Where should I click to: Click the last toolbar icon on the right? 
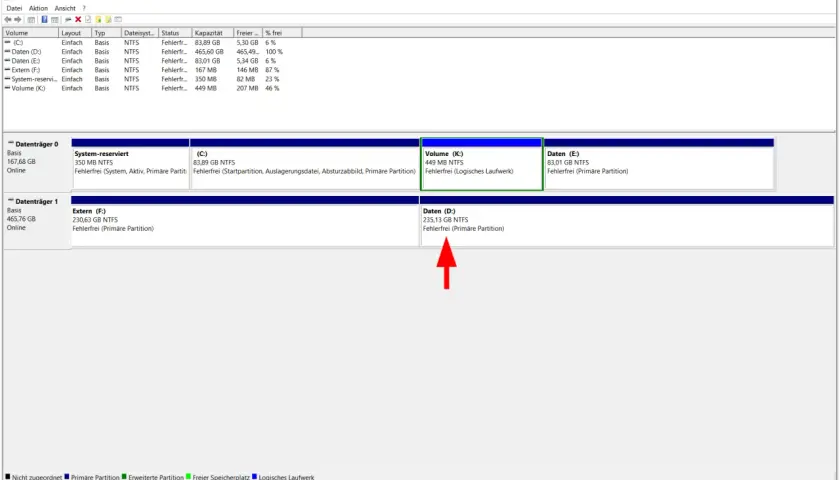(118, 19)
